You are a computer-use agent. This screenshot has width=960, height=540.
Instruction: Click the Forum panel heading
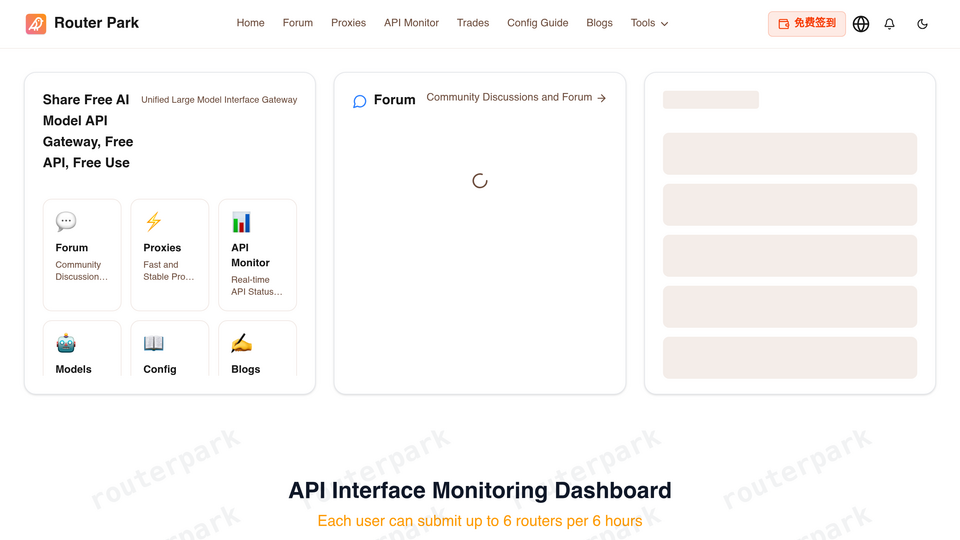point(394,100)
